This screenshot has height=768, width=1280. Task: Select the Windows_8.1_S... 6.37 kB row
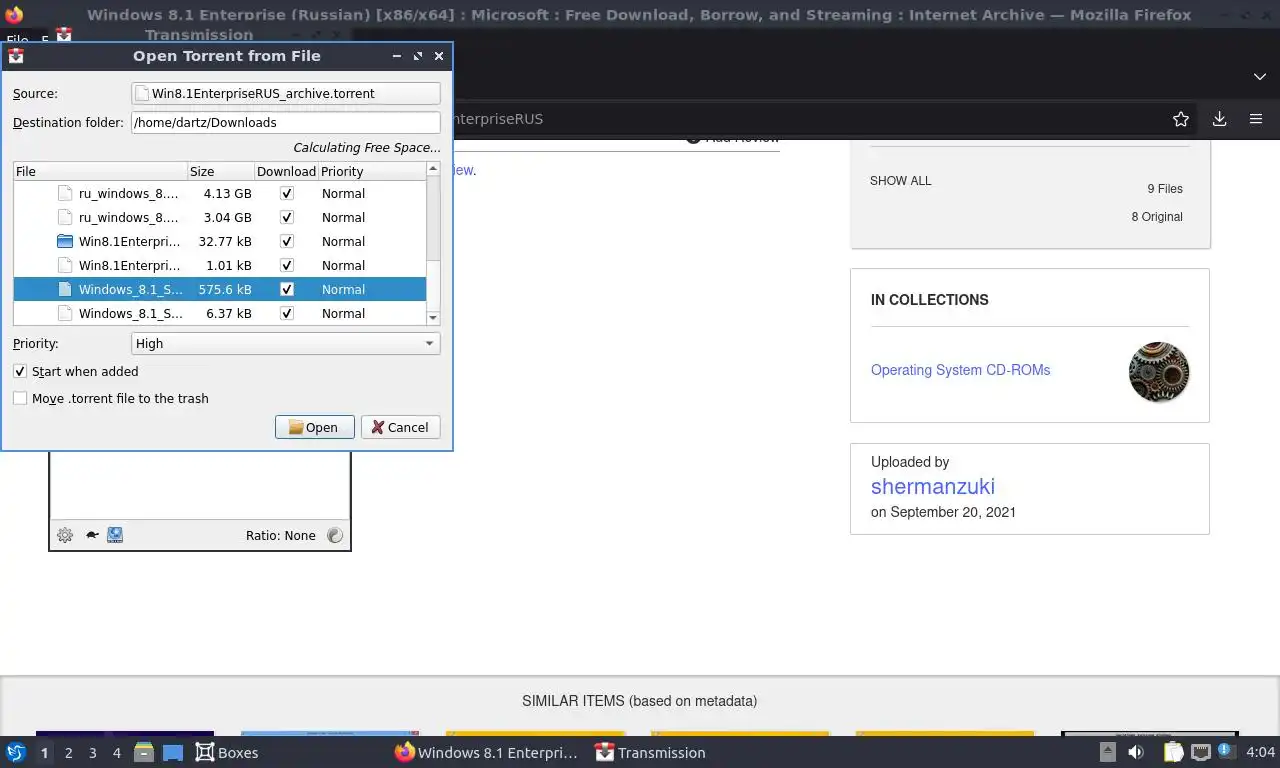(220, 313)
